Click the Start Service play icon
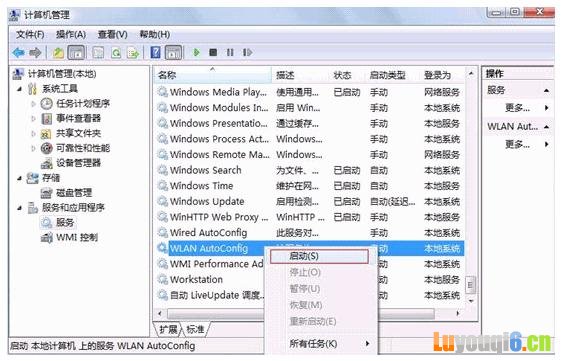The height and width of the screenshot is (361, 564). pyautogui.click(x=196, y=52)
